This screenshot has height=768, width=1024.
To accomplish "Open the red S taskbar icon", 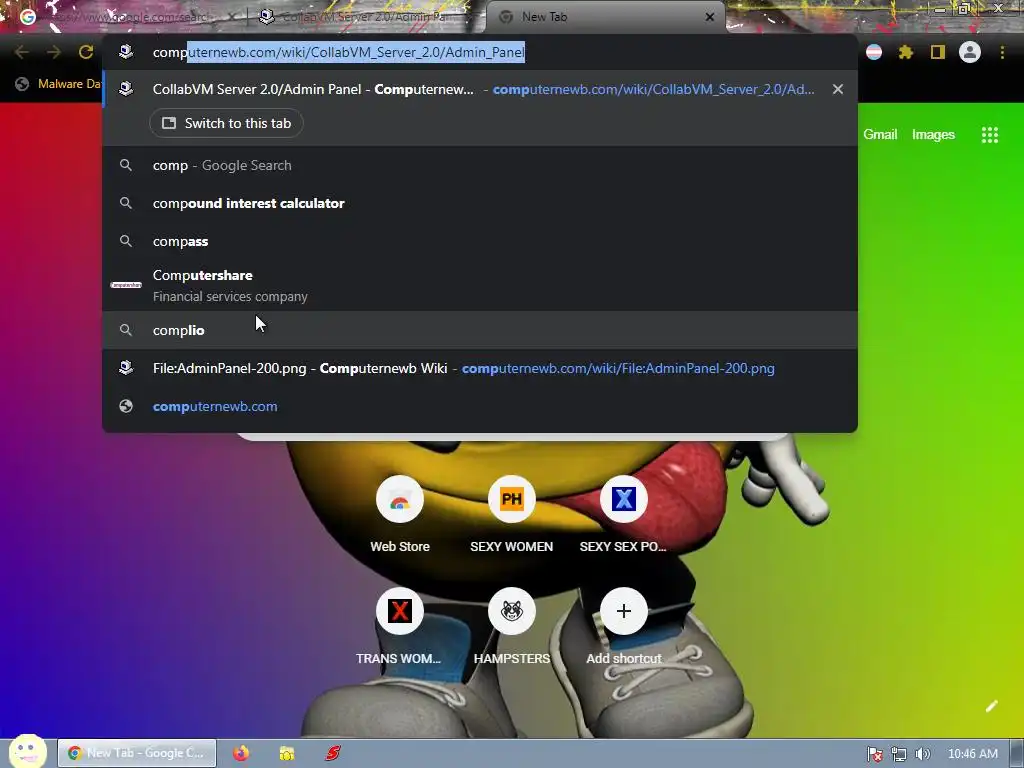I will 333,753.
